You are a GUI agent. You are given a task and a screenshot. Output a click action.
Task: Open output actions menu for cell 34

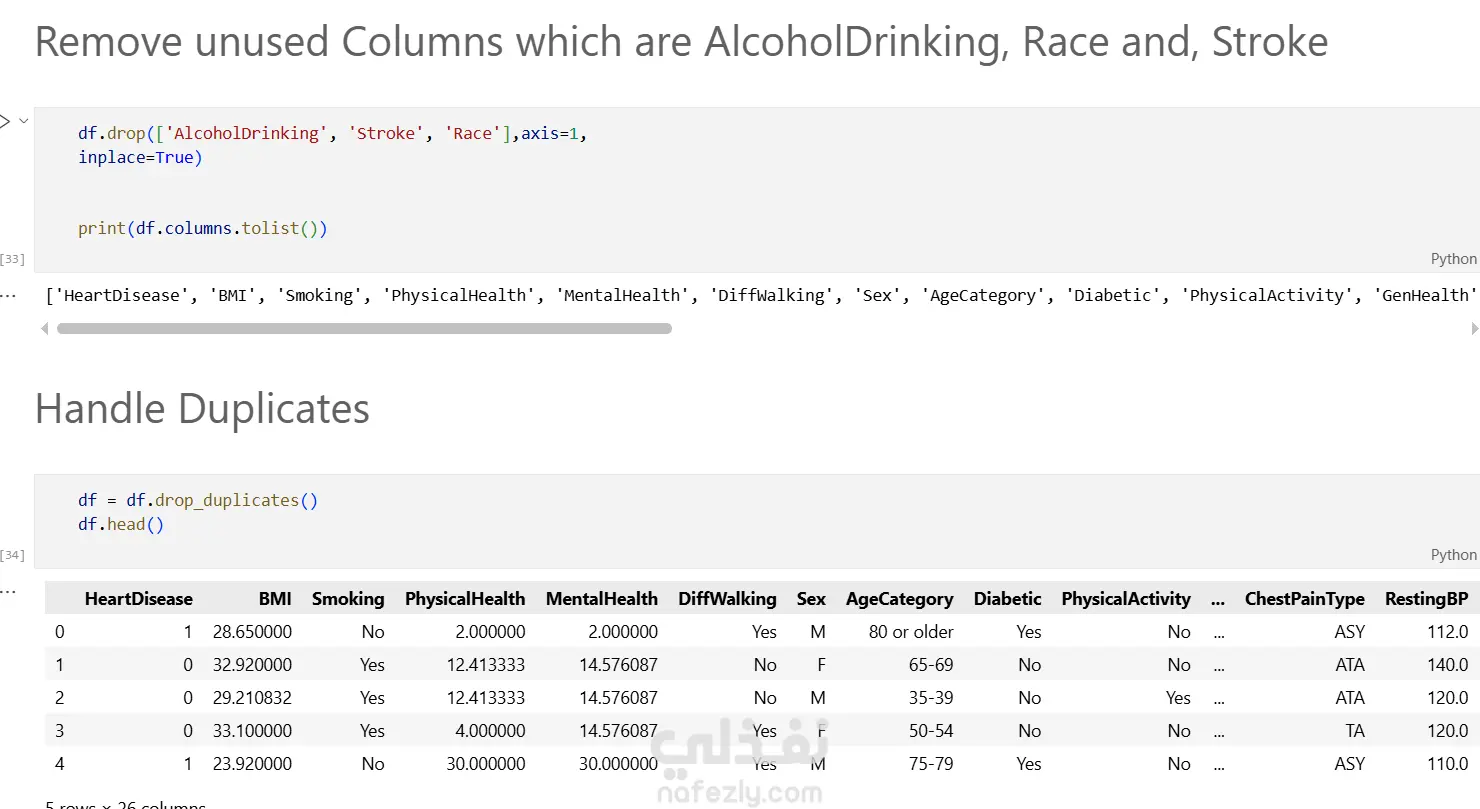pyautogui.click(x=8, y=590)
